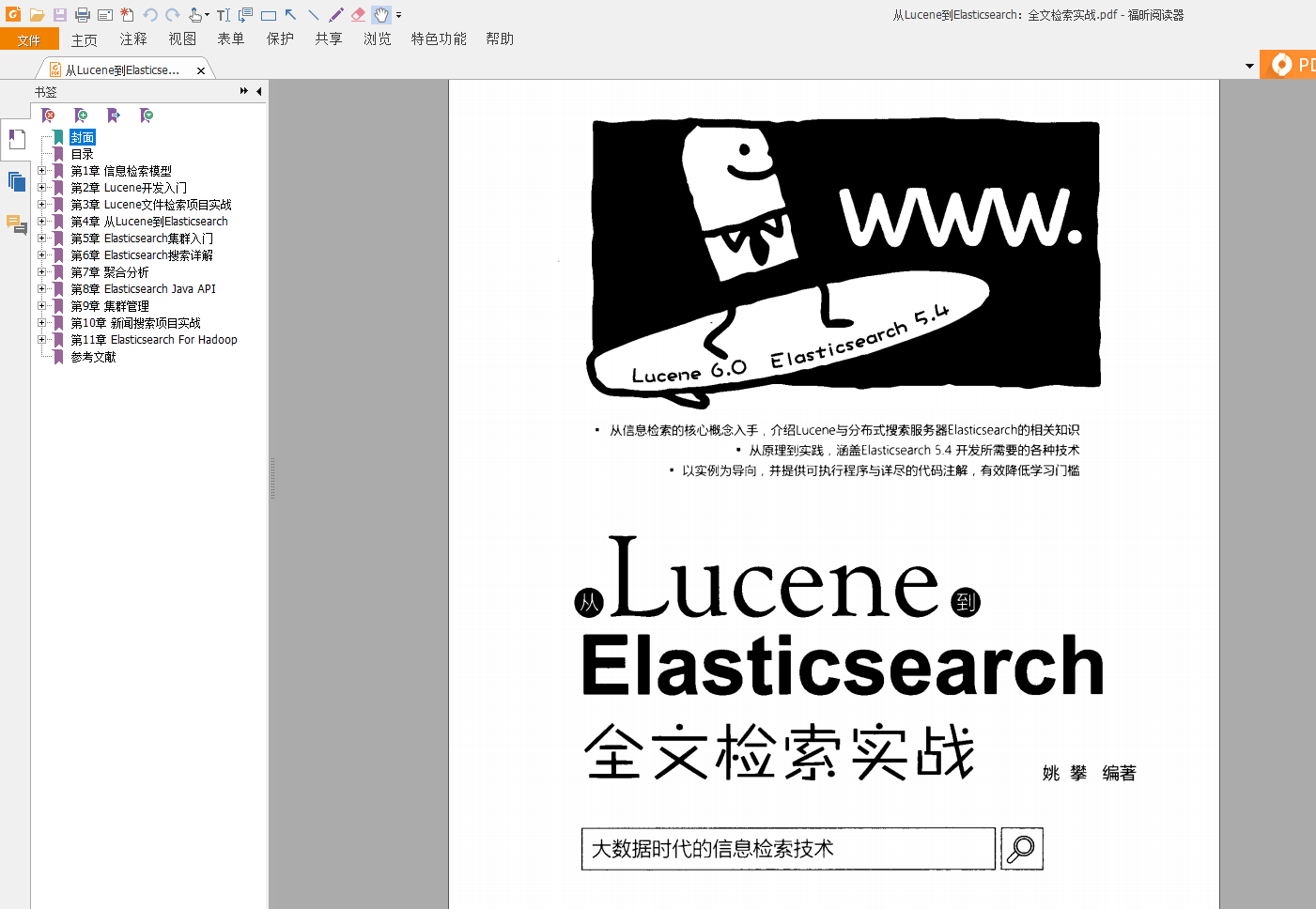Redo the last action
The height and width of the screenshot is (909, 1316).
[x=173, y=15]
